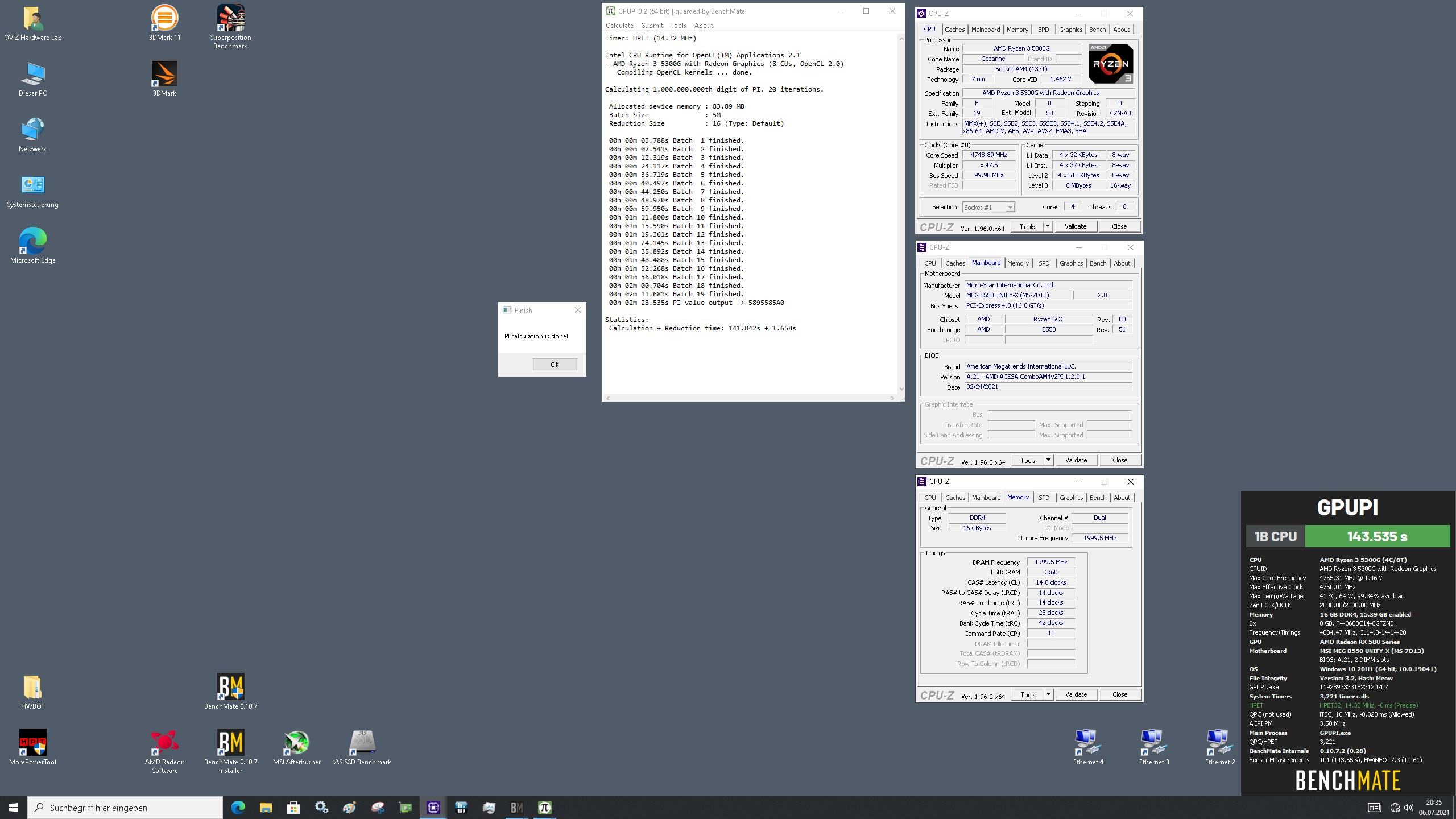Open the About menu in GPUPI
The height and width of the screenshot is (819, 1456).
[x=704, y=26]
